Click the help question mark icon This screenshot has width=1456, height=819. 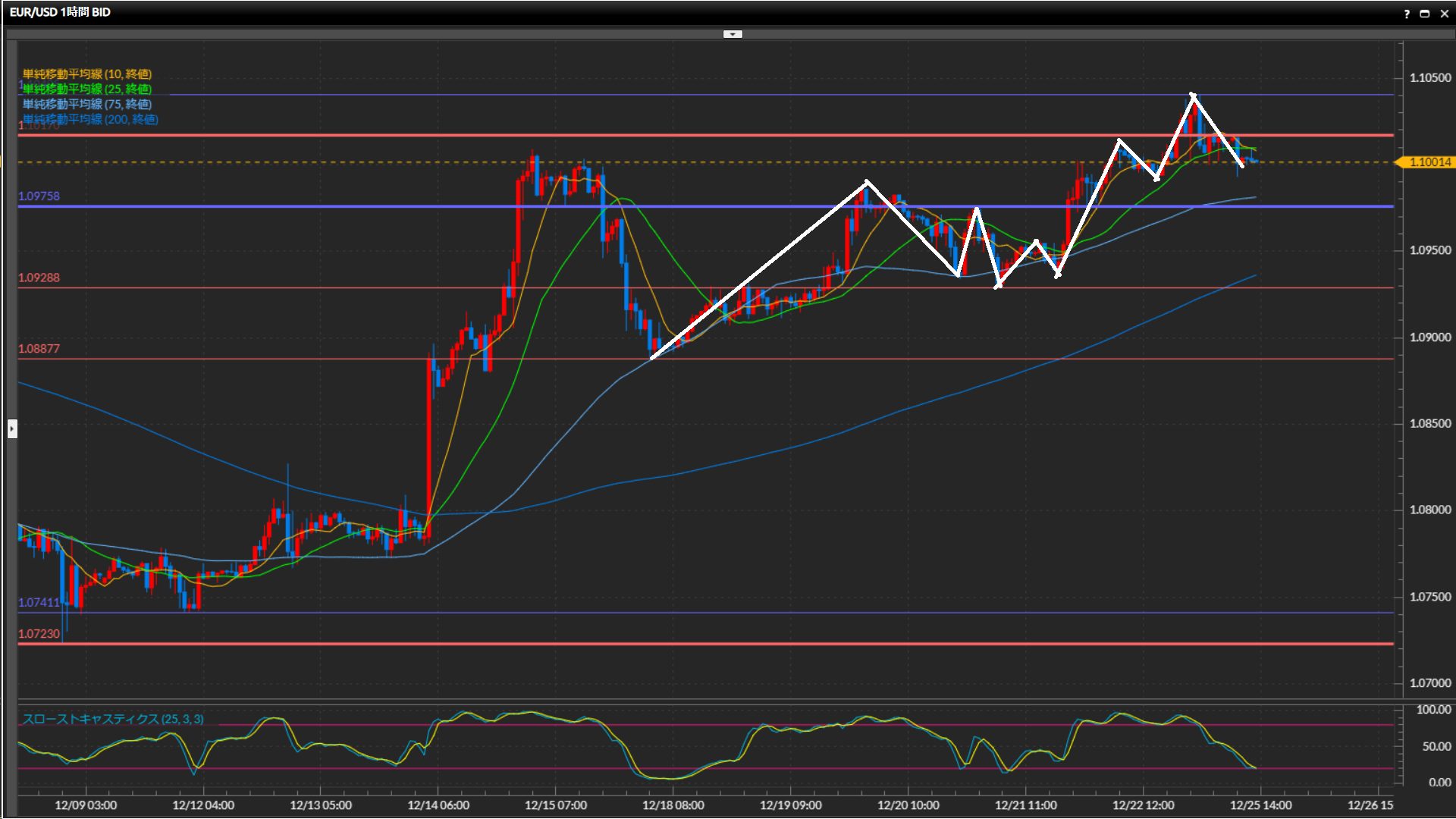tap(1407, 14)
